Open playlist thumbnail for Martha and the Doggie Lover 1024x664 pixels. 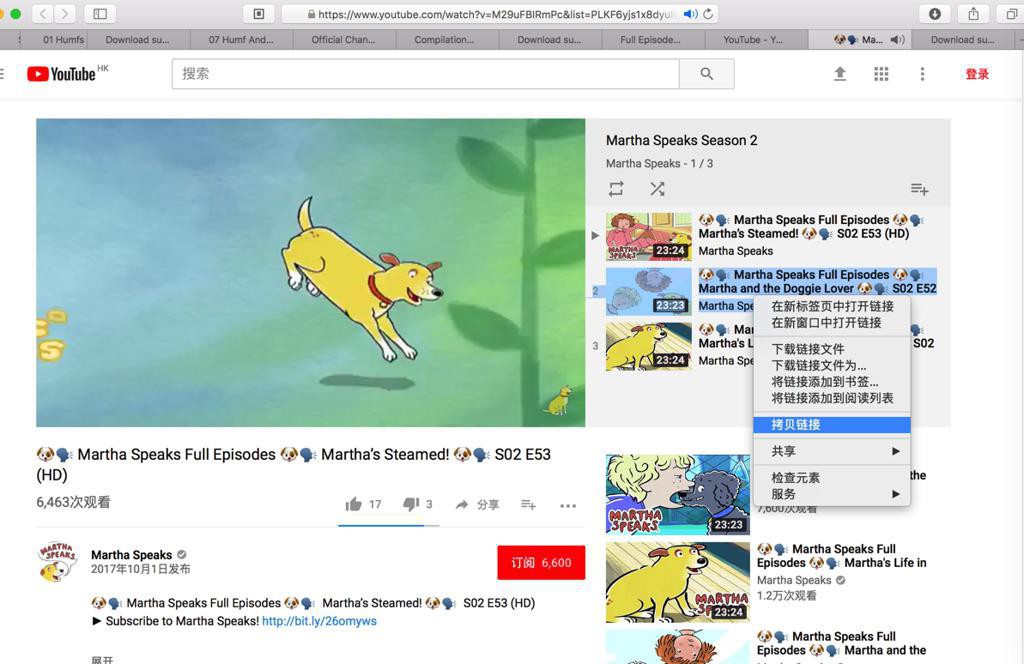[648, 291]
